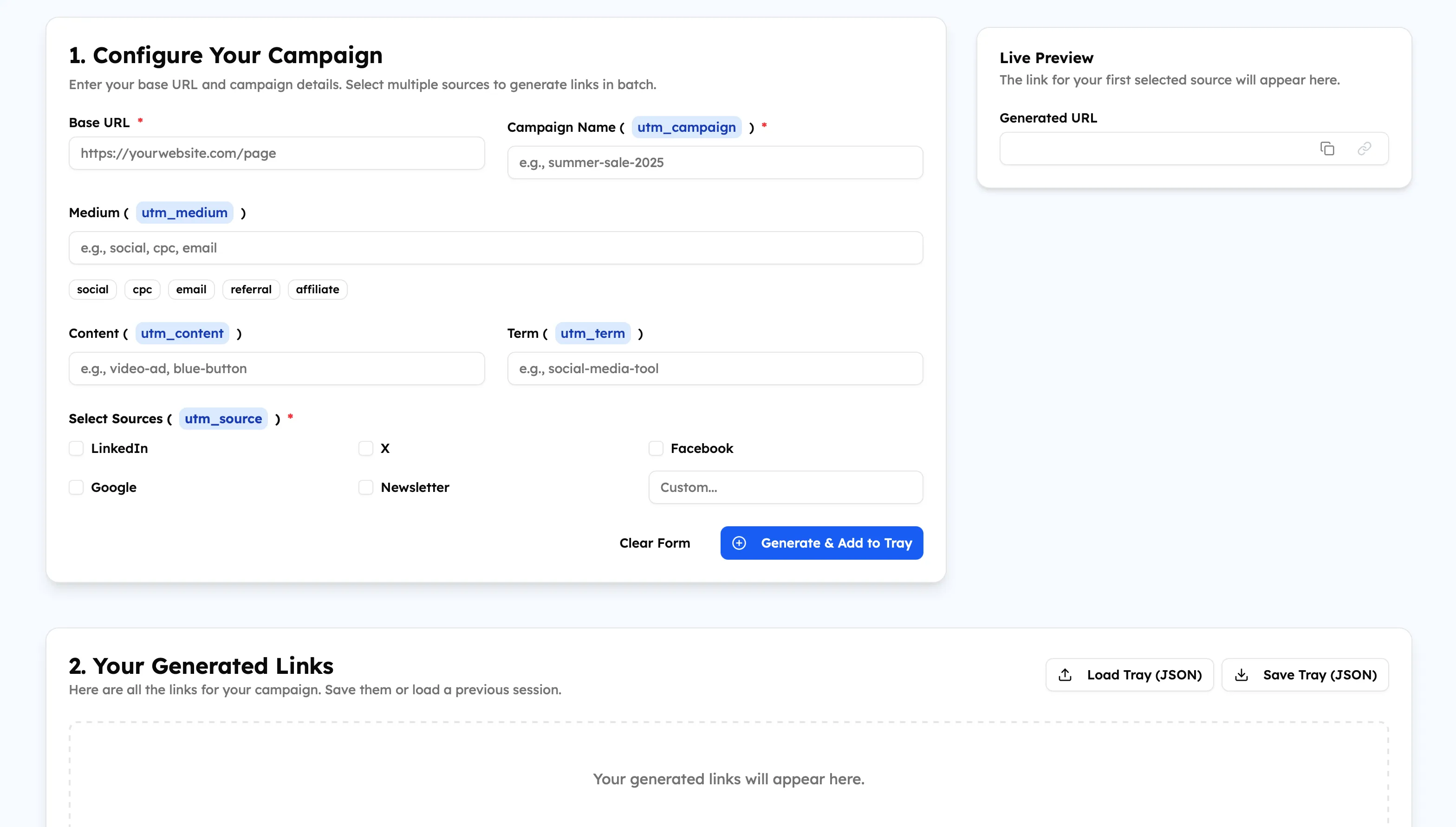
Task: Click the plus-circle icon on the Generate button
Action: coord(739,543)
